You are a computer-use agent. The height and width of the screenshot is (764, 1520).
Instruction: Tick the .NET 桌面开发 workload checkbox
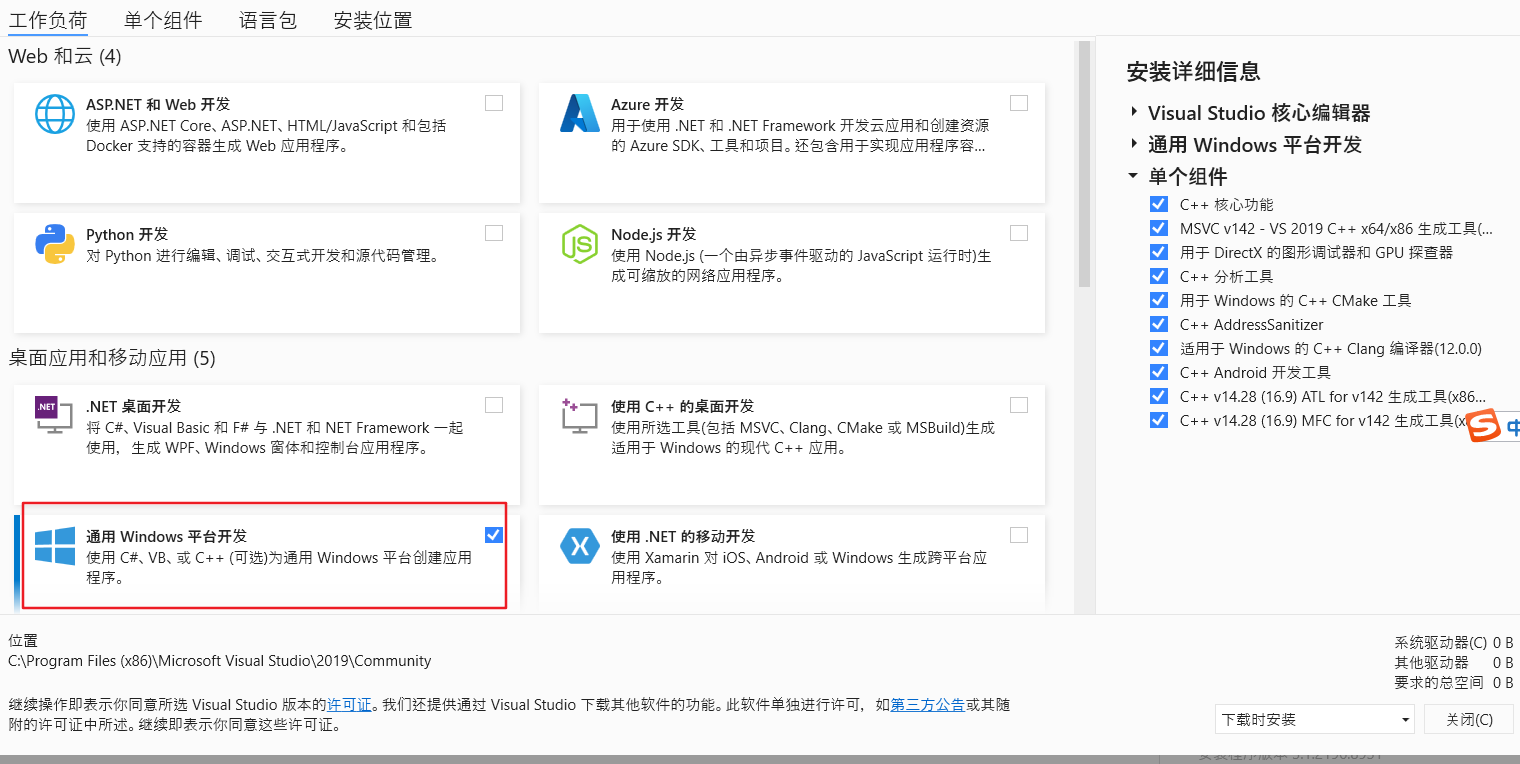494,405
